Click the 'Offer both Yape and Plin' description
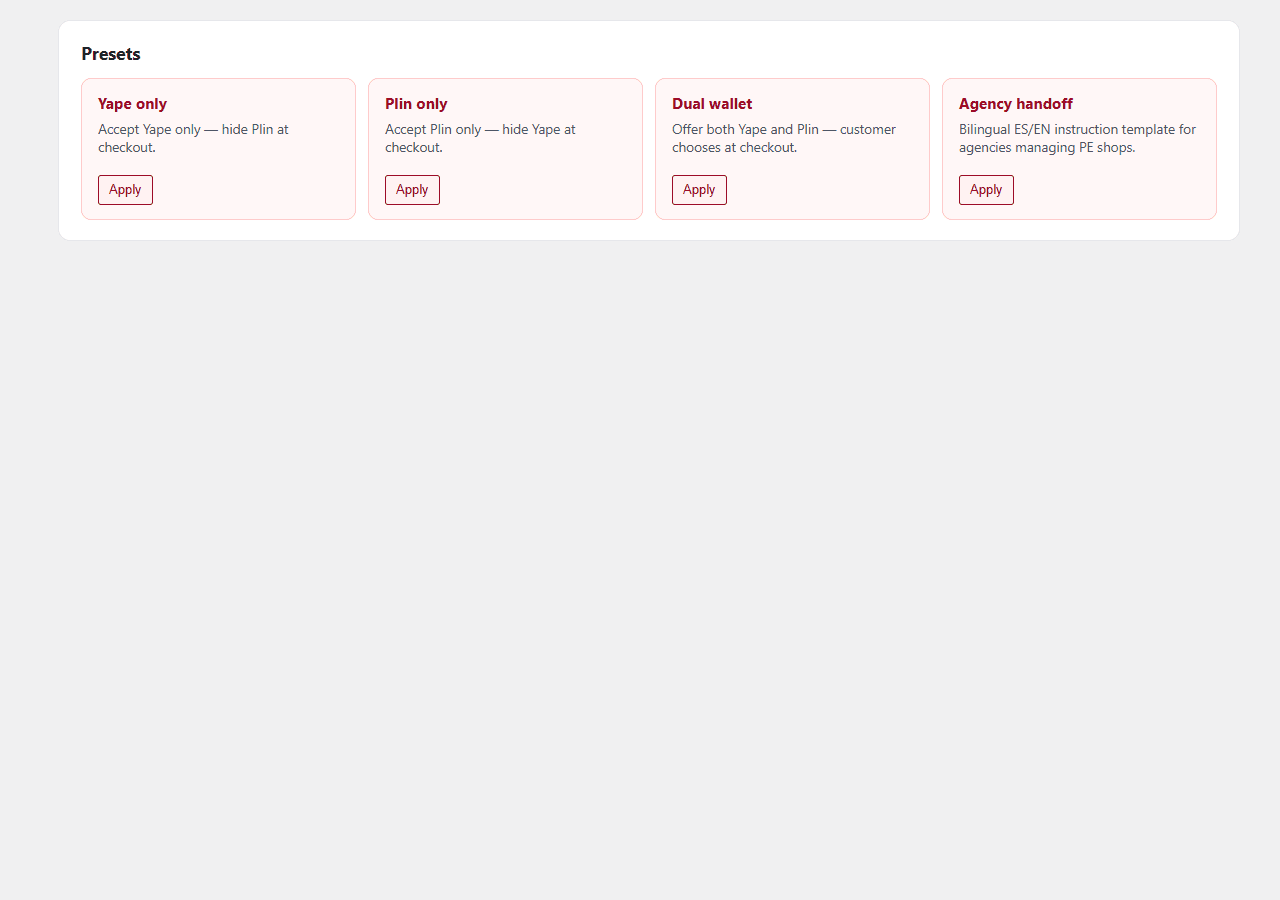This screenshot has height=900, width=1280. pyautogui.click(x=784, y=138)
